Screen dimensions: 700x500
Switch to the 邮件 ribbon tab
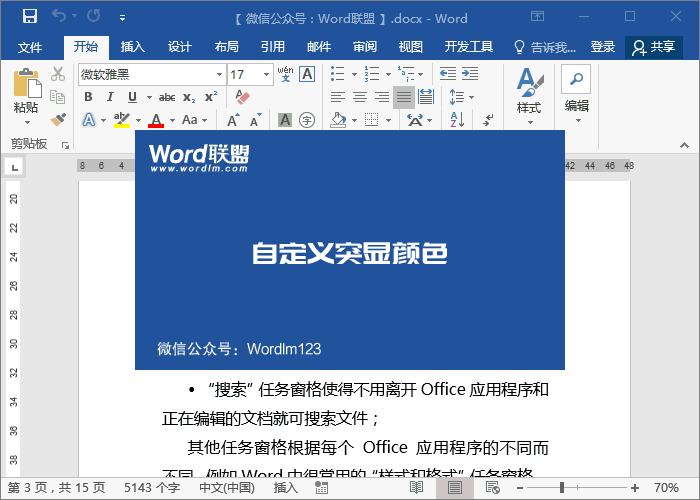319,47
